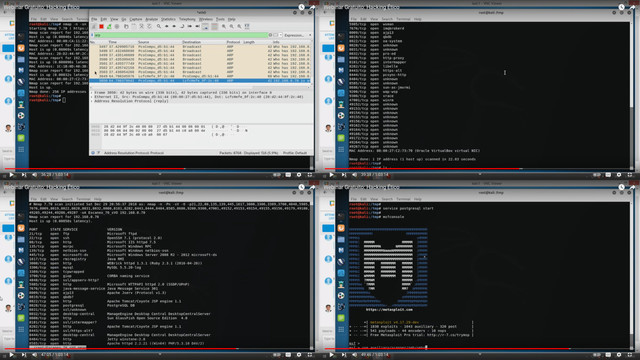Toggle subtitles on the Metasploit video

pos(608,355)
